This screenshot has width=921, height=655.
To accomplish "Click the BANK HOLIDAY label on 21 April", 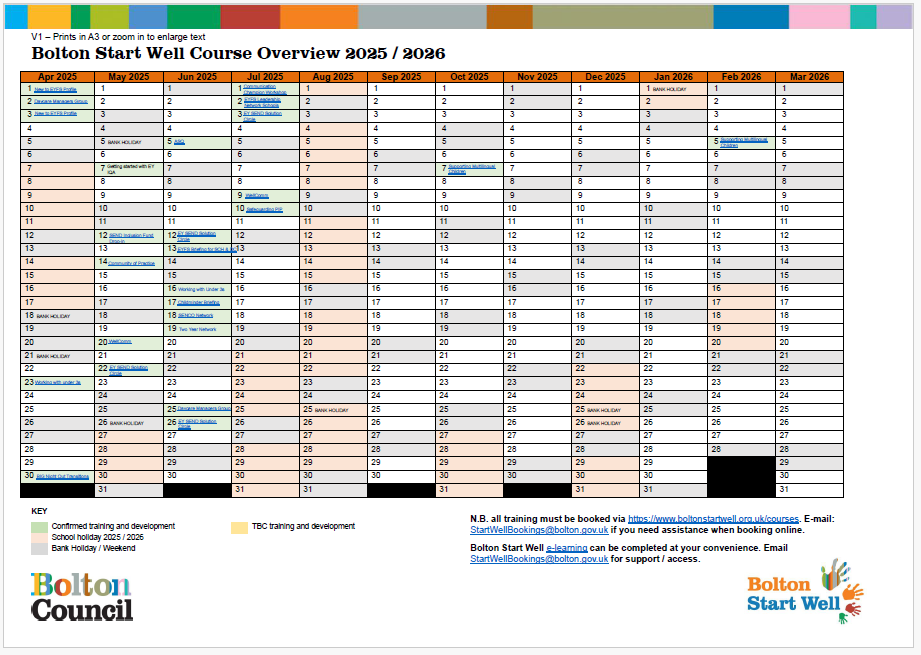I will point(53,357).
